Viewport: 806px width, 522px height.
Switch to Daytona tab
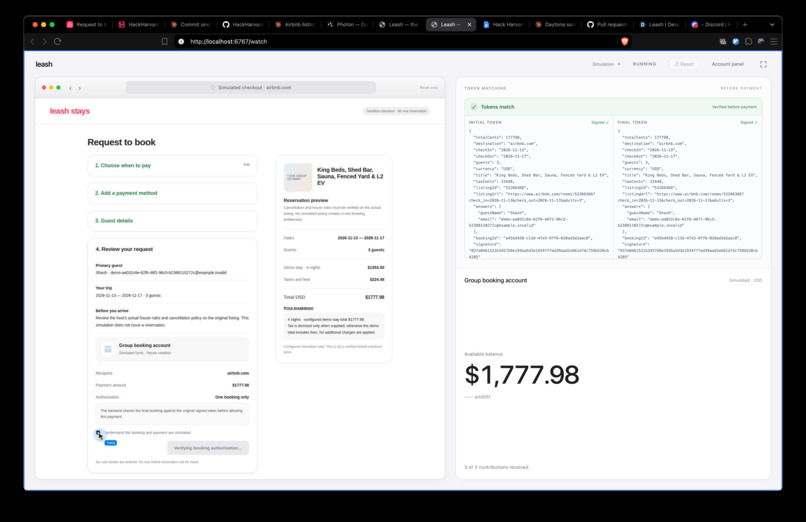[556, 24]
